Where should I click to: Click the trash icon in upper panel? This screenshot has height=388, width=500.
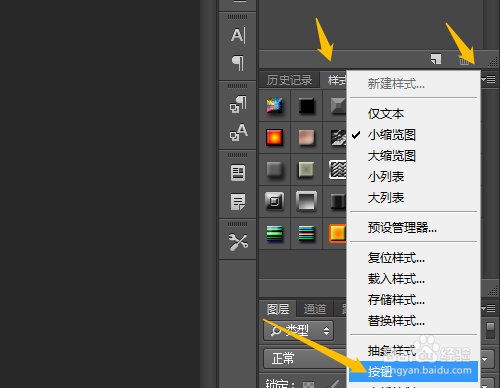point(464,60)
